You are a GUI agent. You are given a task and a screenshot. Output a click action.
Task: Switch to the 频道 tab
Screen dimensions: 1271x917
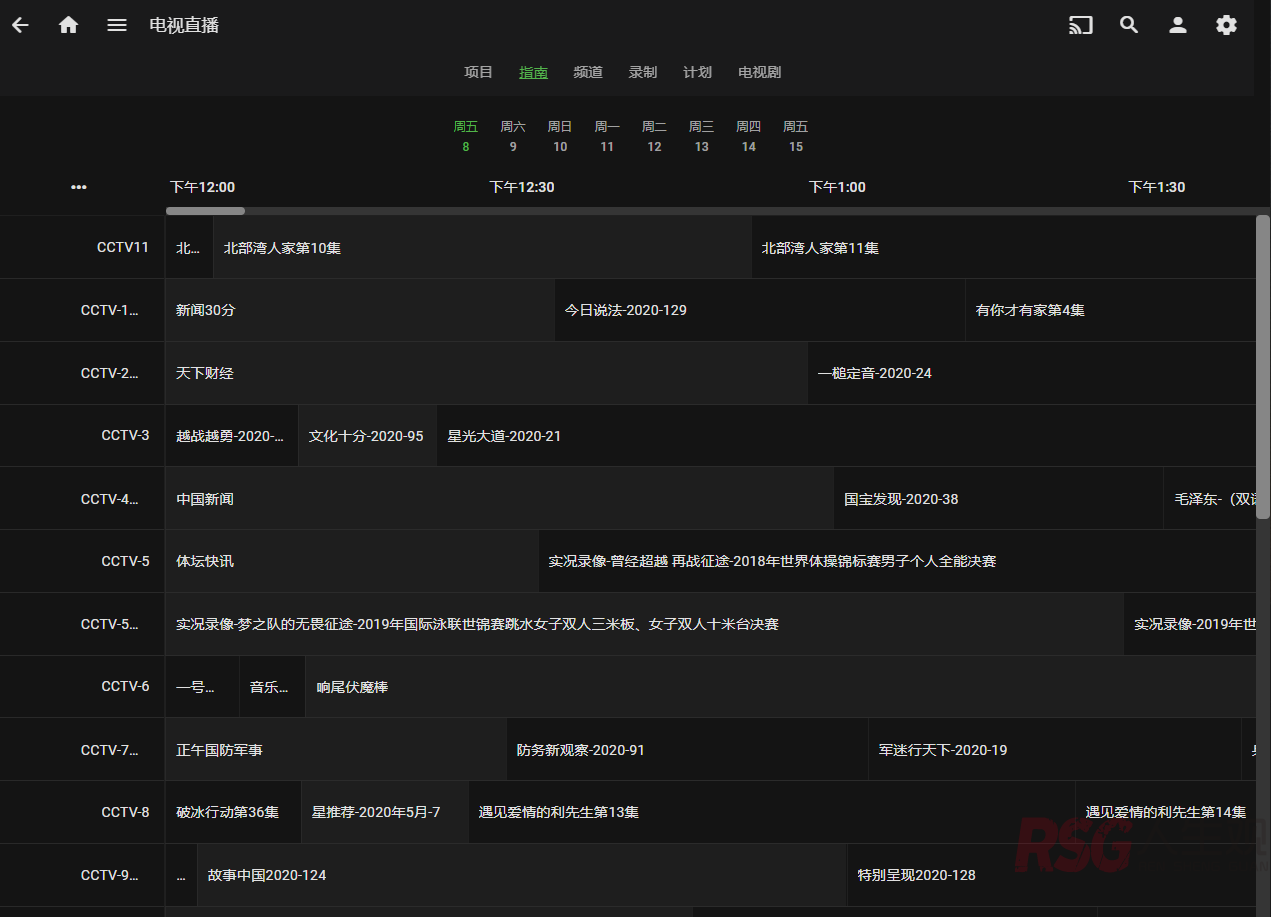click(588, 72)
